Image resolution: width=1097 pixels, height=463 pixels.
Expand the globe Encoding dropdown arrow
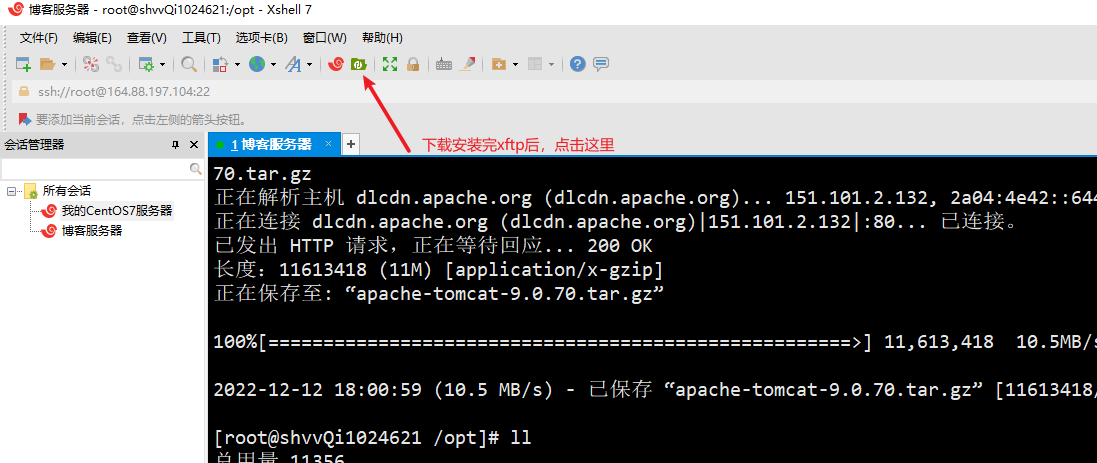click(x=274, y=64)
